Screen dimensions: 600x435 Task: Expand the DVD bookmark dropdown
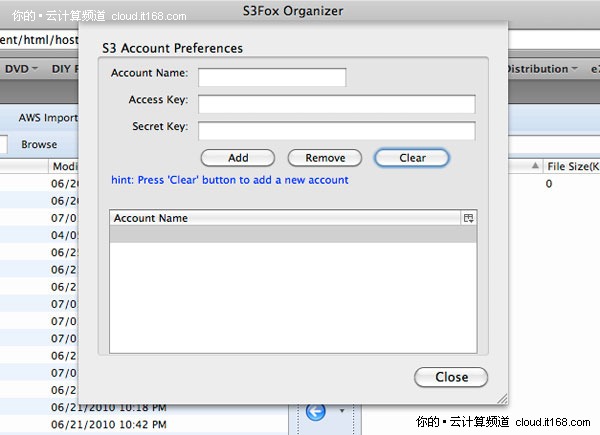[x=21, y=69]
